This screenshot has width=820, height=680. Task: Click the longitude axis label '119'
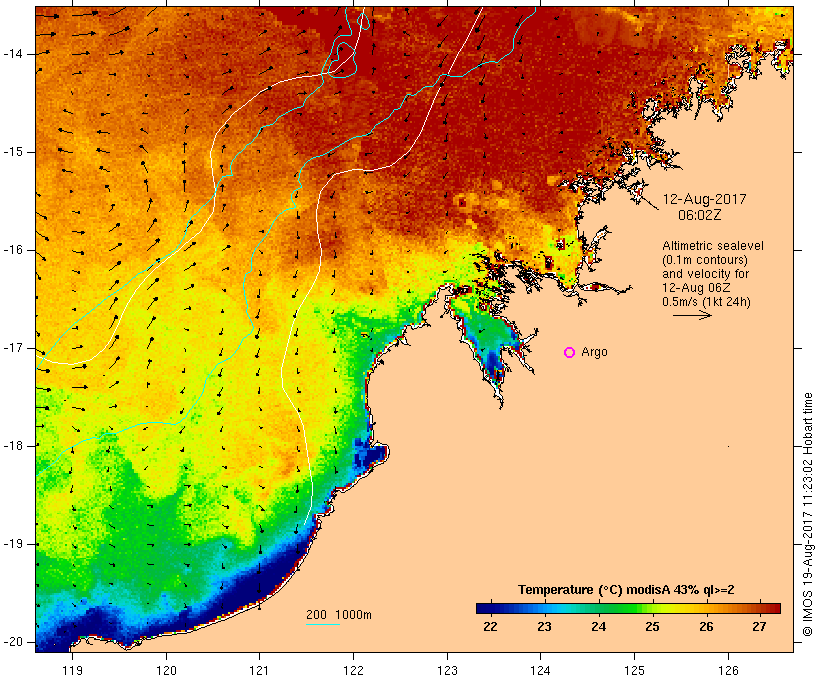pyautogui.click(x=72, y=671)
